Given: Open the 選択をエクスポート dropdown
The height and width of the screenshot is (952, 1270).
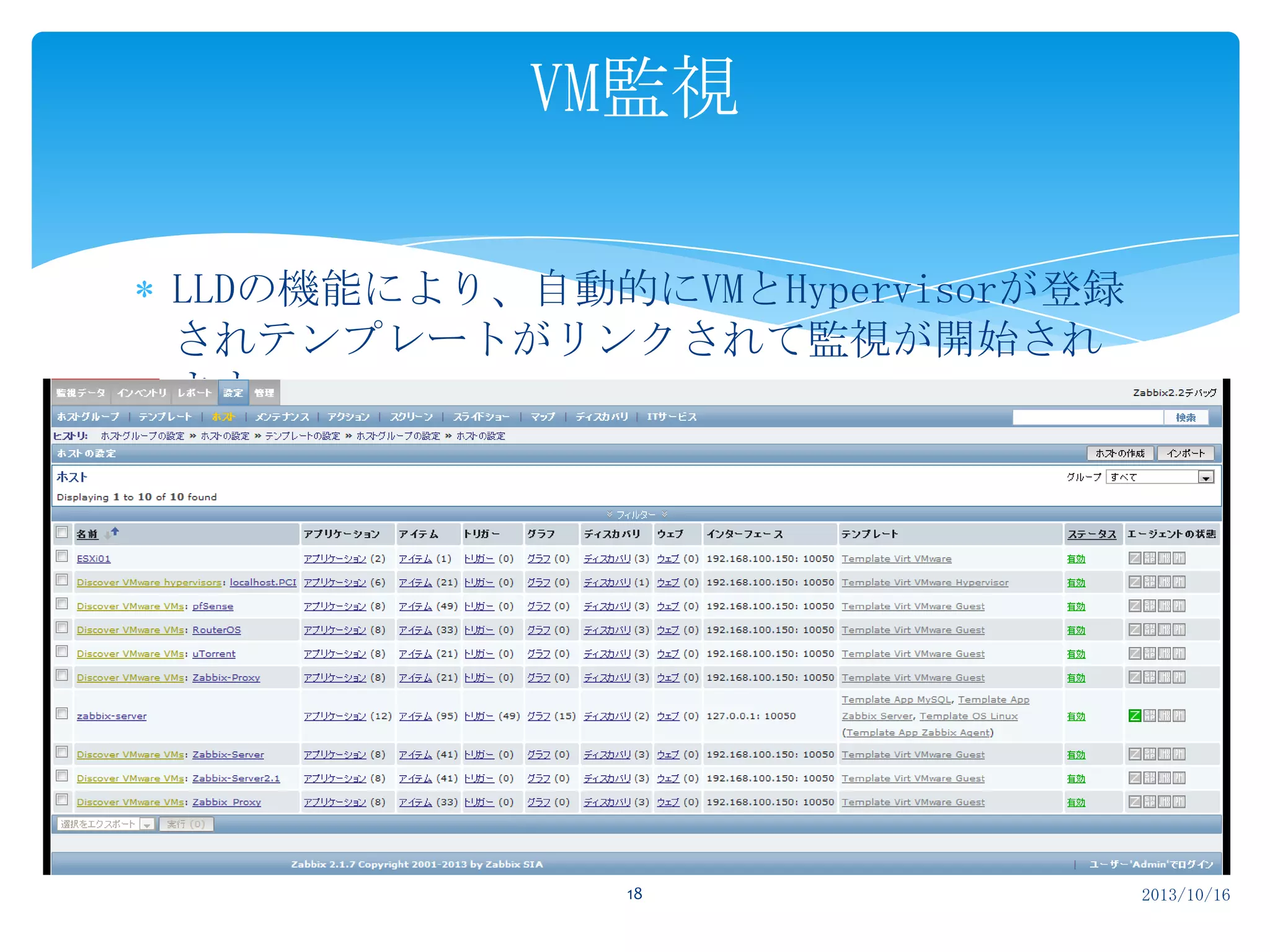Looking at the screenshot, I should (105, 824).
